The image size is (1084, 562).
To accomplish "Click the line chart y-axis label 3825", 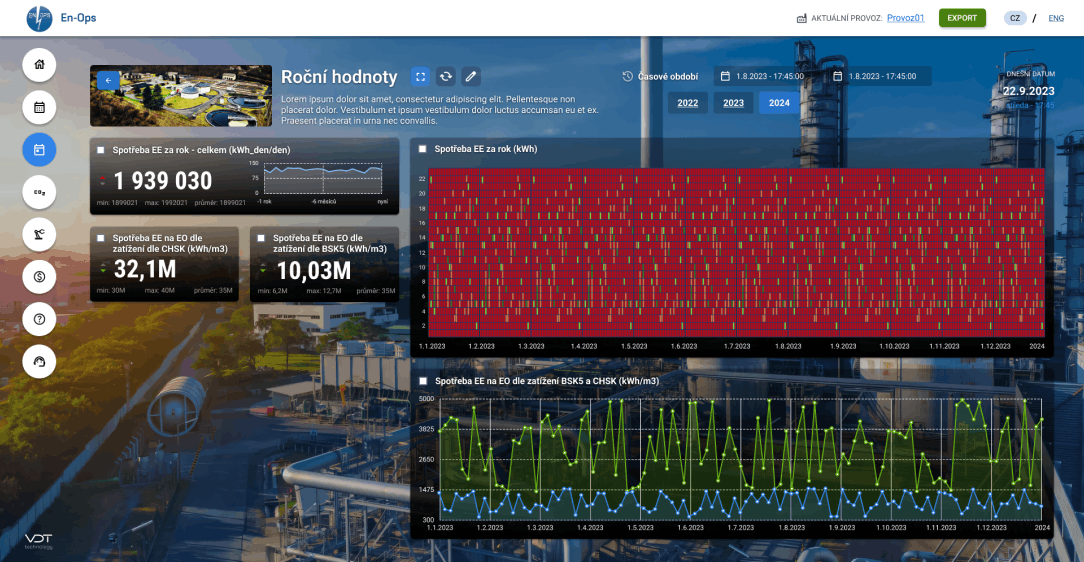I will (427, 429).
